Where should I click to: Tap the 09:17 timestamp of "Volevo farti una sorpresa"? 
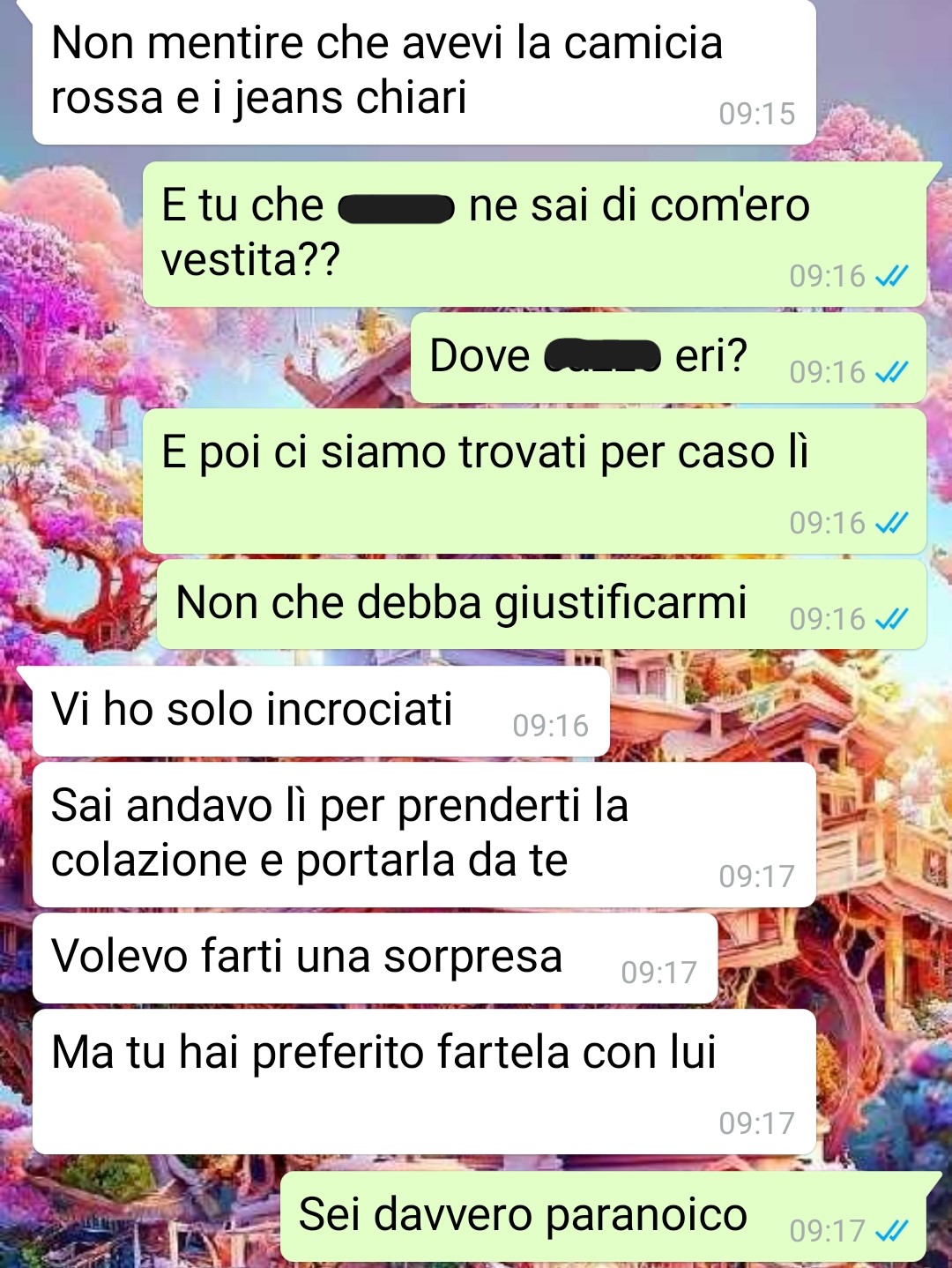658,973
